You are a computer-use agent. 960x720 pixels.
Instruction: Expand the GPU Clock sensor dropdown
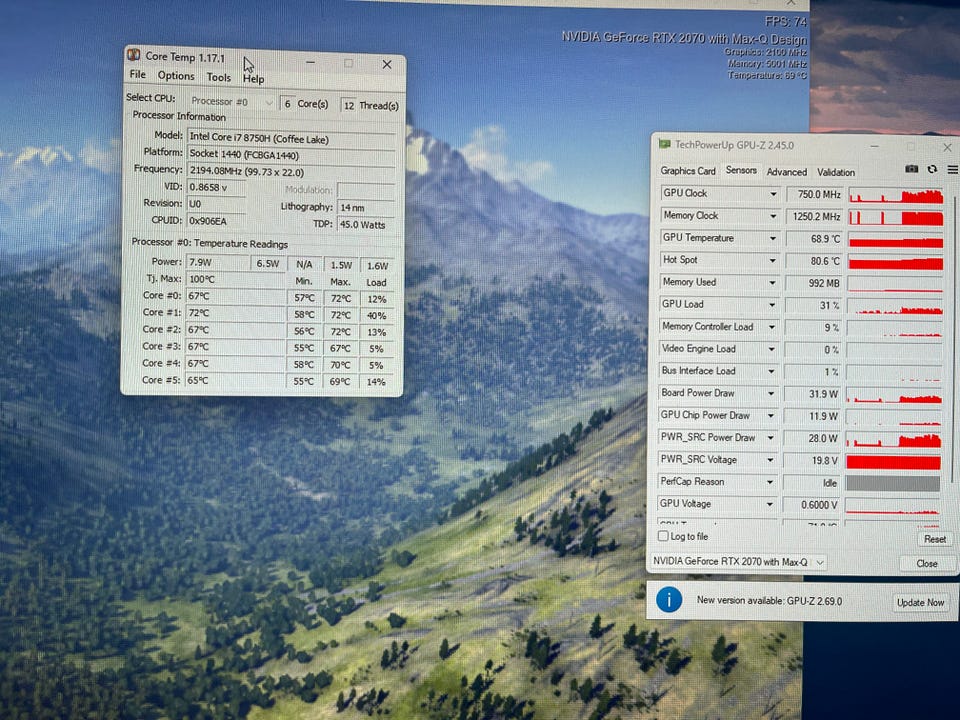[773, 194]
